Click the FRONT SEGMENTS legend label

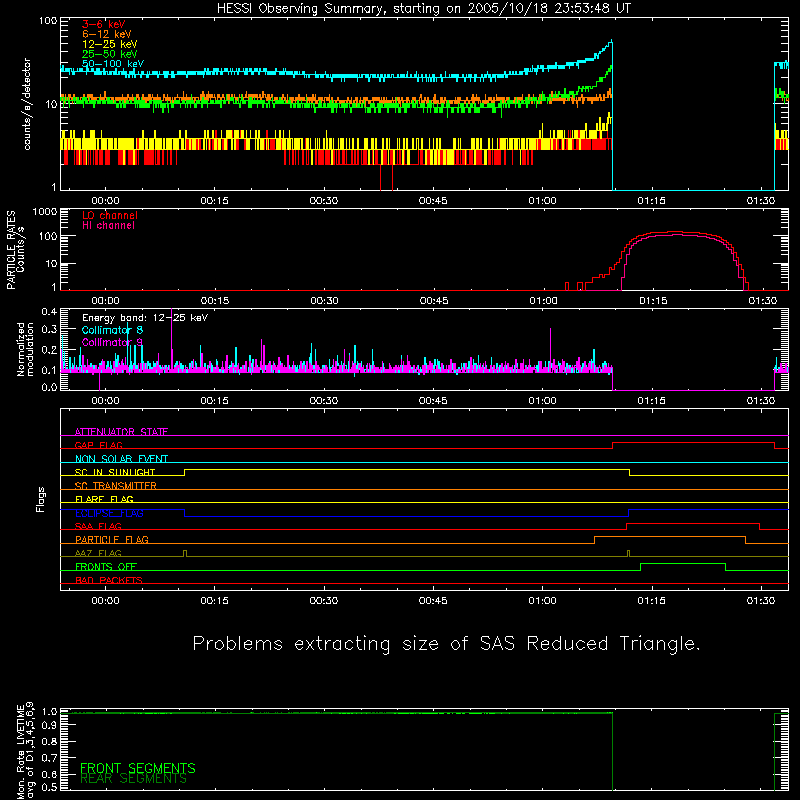(138, 768)
